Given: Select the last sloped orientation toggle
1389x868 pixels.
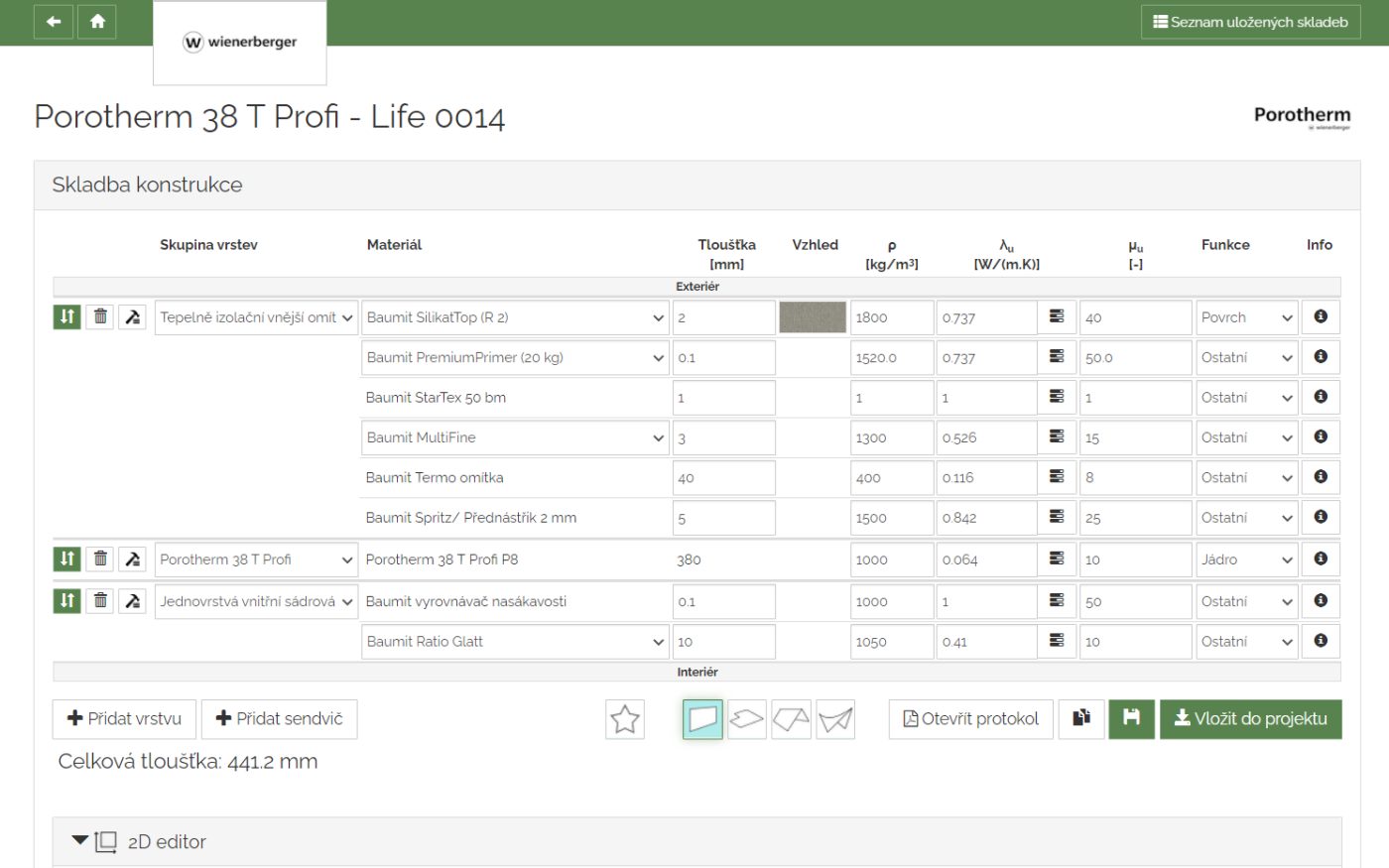Looking at the screenshot, I should [x=835, y=719].
